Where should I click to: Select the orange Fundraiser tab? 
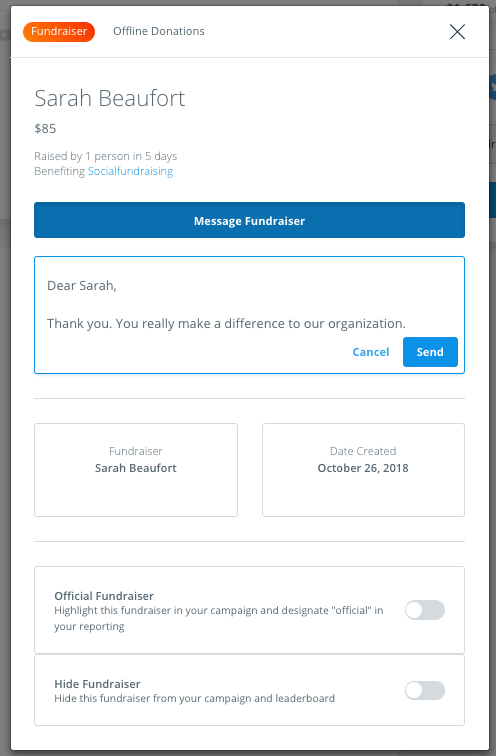point(59,31)
